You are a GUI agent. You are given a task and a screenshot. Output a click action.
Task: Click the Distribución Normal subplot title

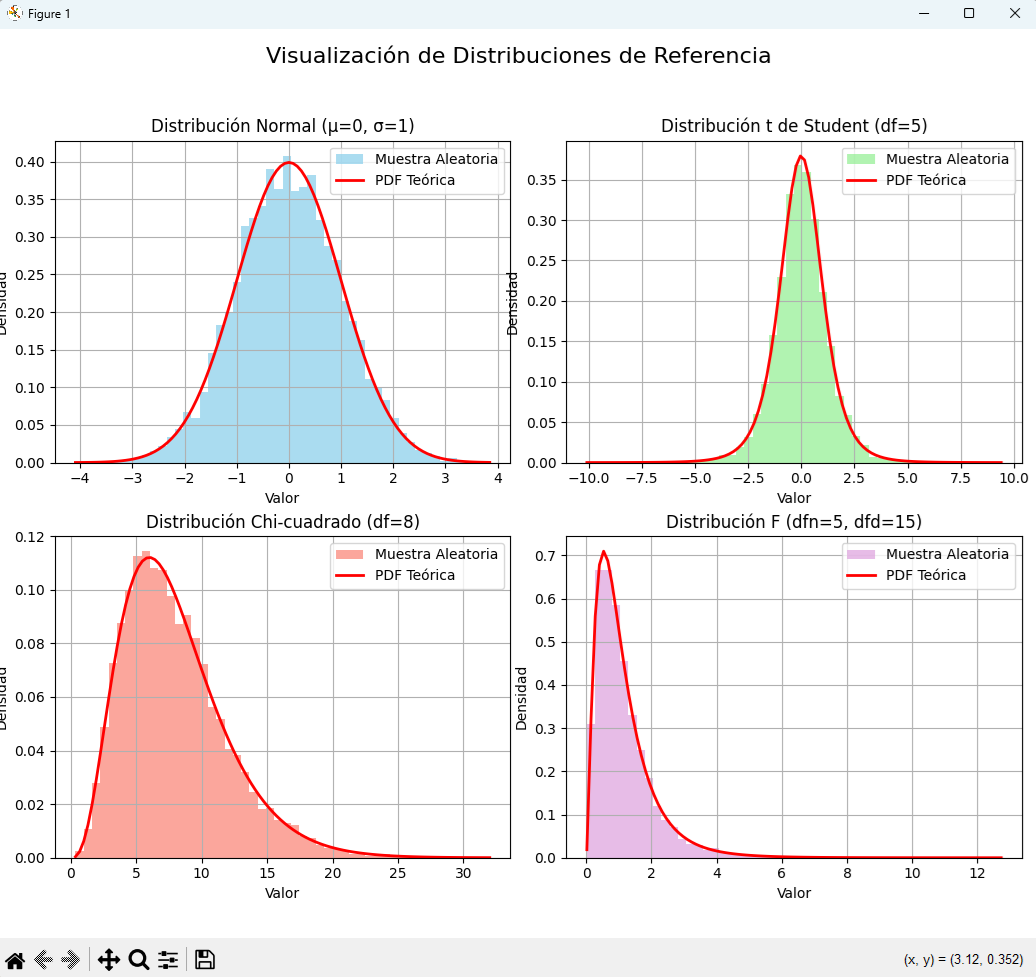coord(282,126)
